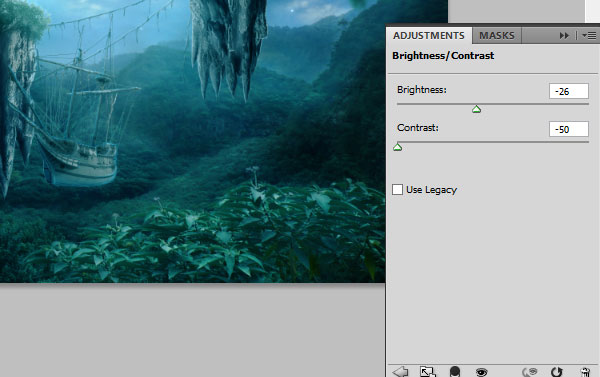The height and width of the screenshot is (377, 600).
Task: Reset adjustment to defaults icon
Action: pyautogui.click(x=556, y=372)
